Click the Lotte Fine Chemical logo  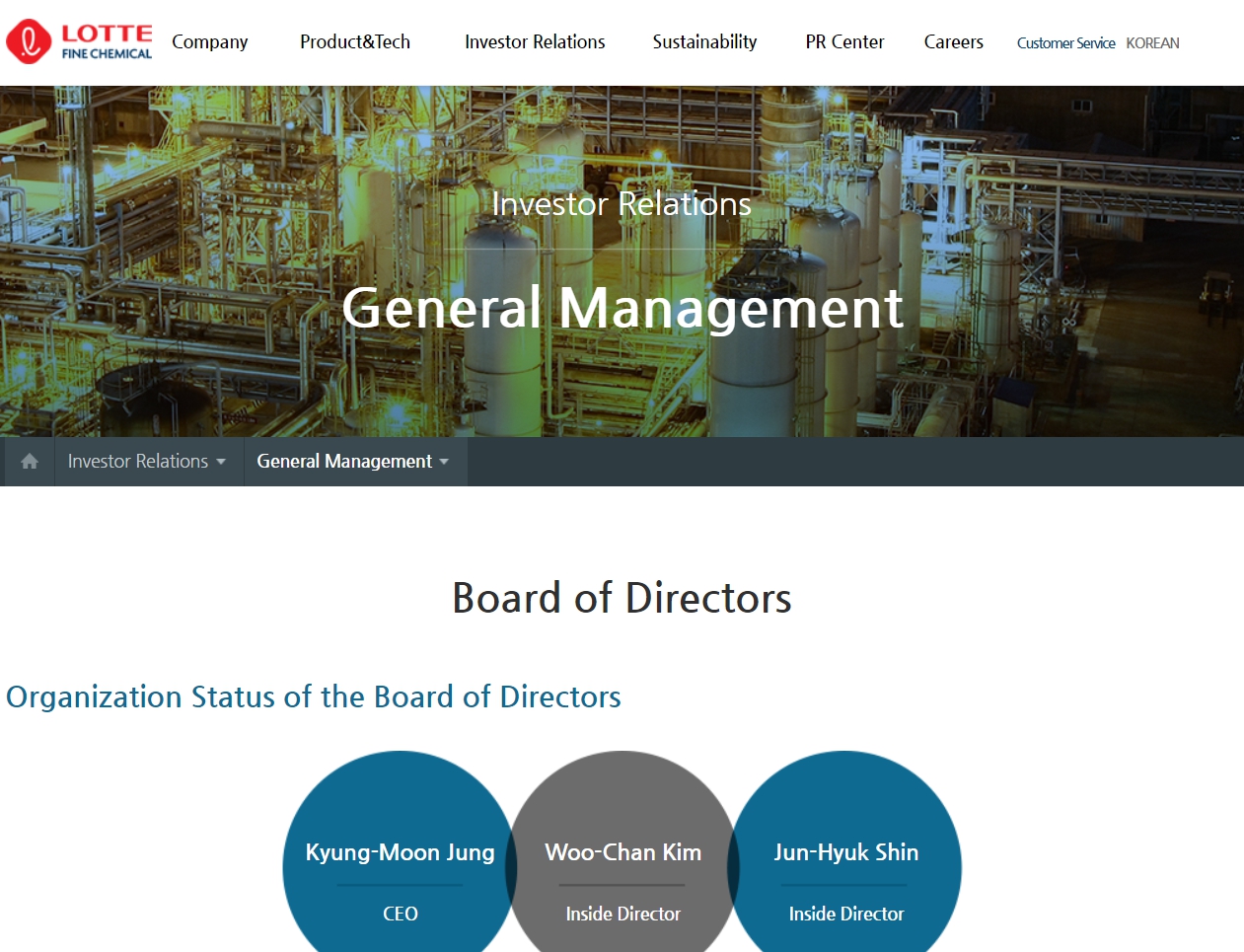point(79,41)
